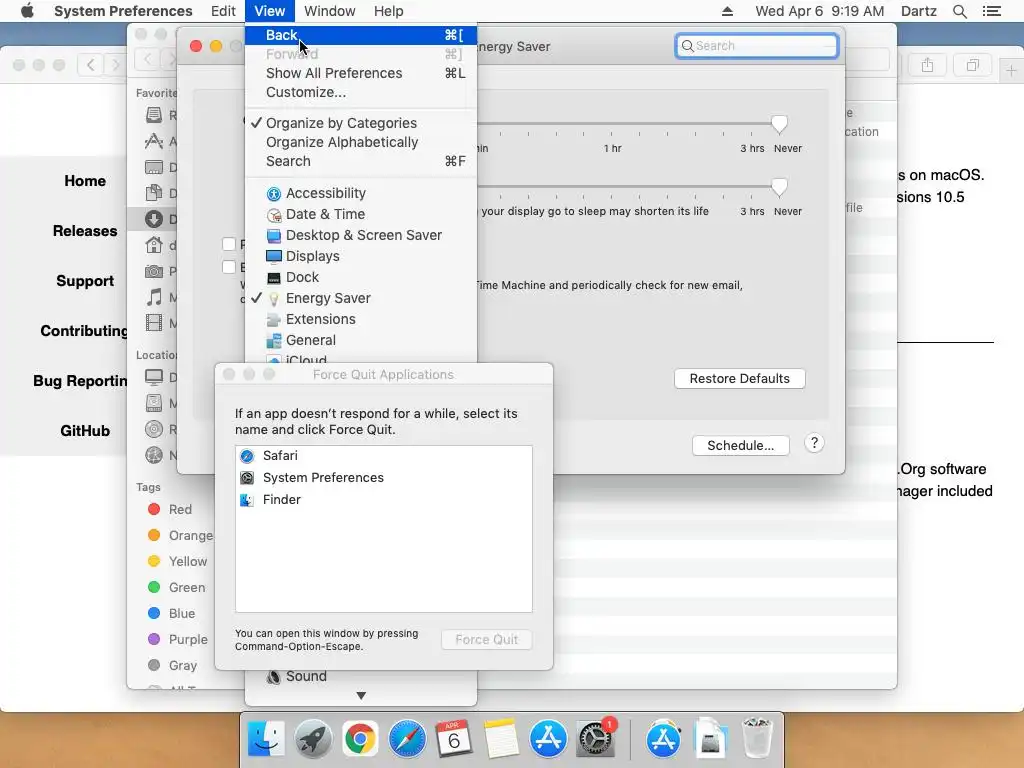The image size is (1024, 768).
Task: Click the upper sleep slider thumb
Action: (778, 124)
